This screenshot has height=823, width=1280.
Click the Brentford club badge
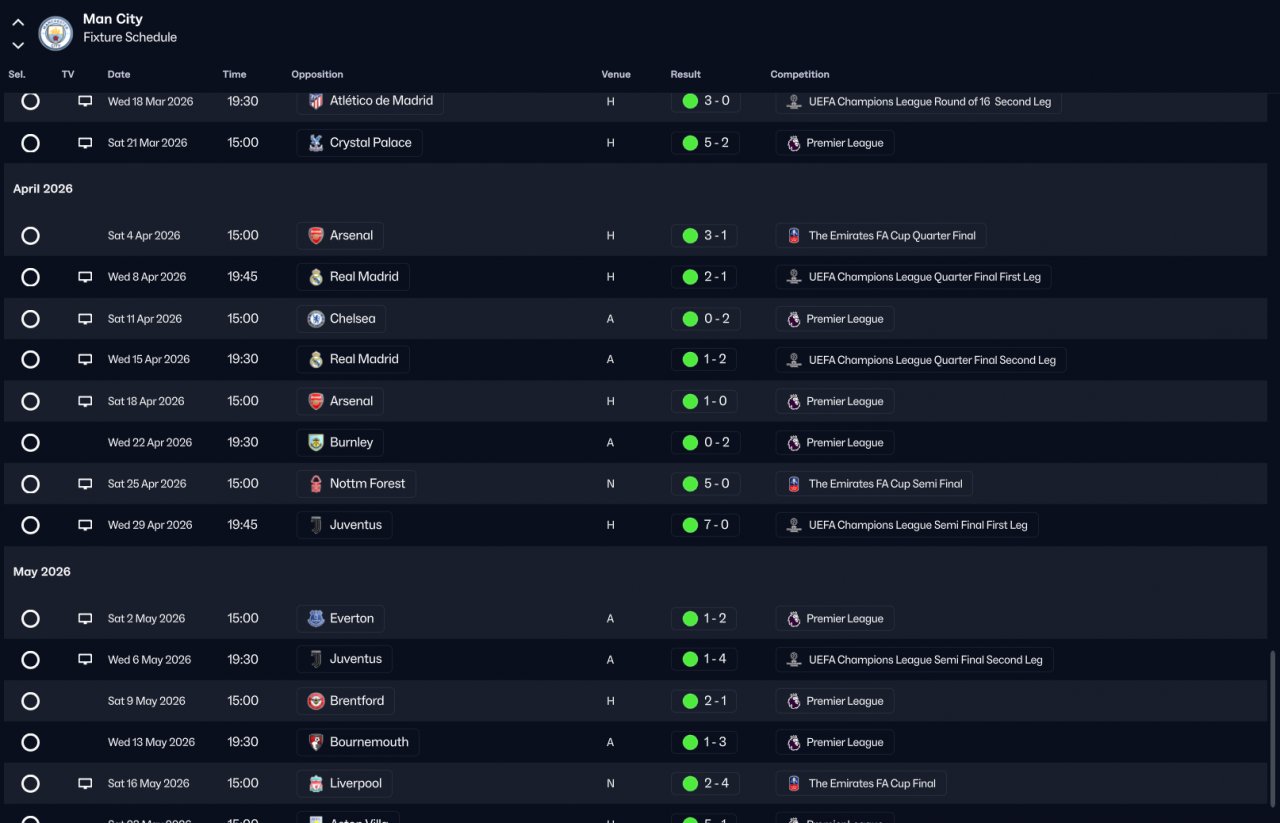click(x=316, y=701)
